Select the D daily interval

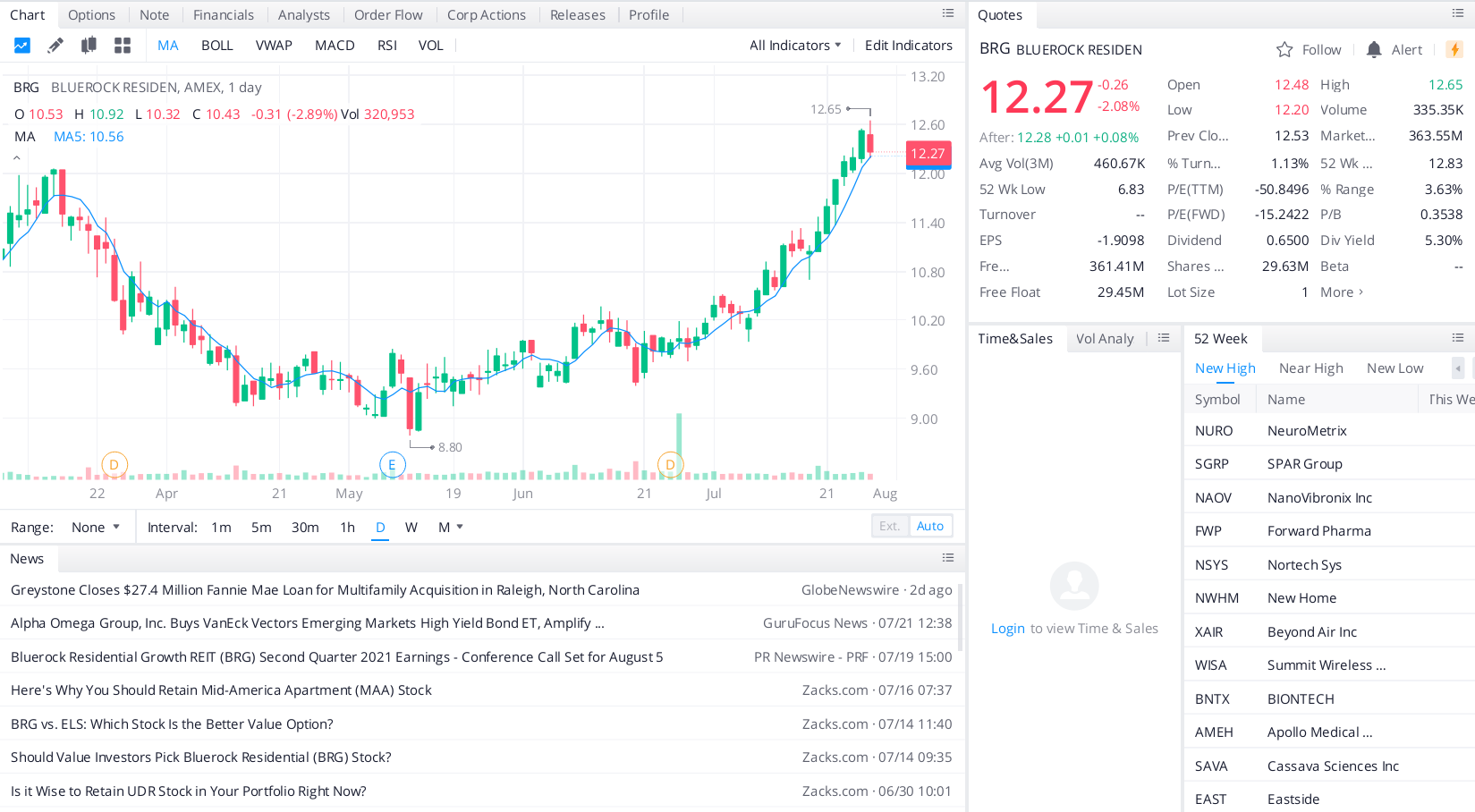click(380, 528)
